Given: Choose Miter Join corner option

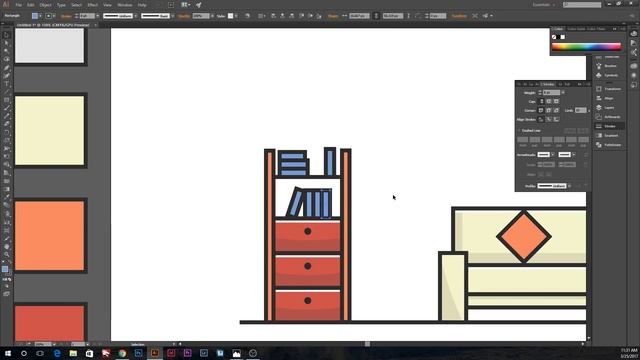Looking at the screenshot, I should click(541, 110).
